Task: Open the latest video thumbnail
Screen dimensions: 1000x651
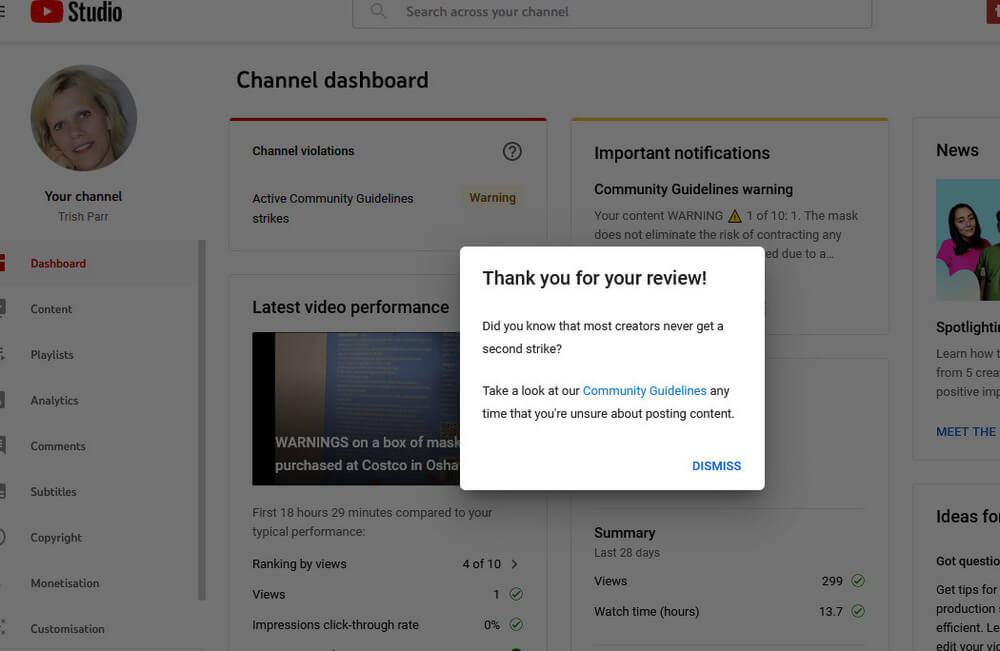Action: tap(356, 409)
